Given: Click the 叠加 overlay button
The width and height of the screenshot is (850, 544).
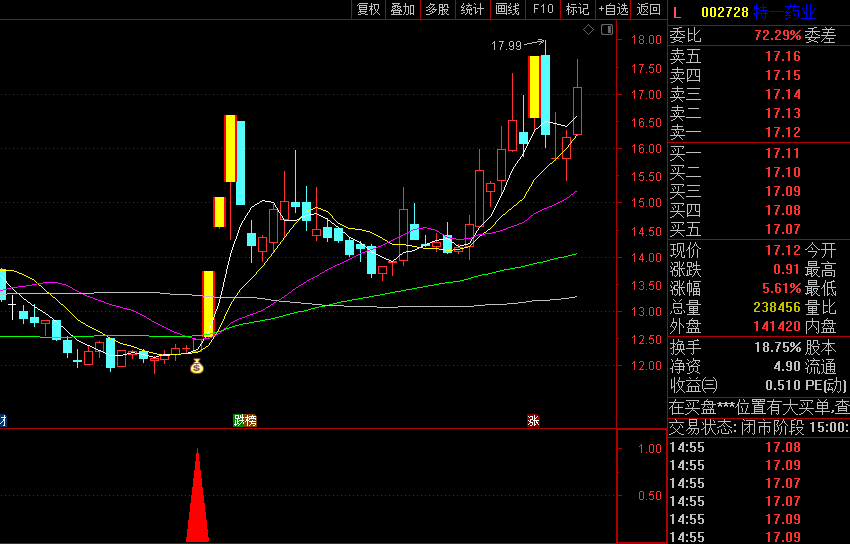Looking at the screenshot, I should point(403,9).
